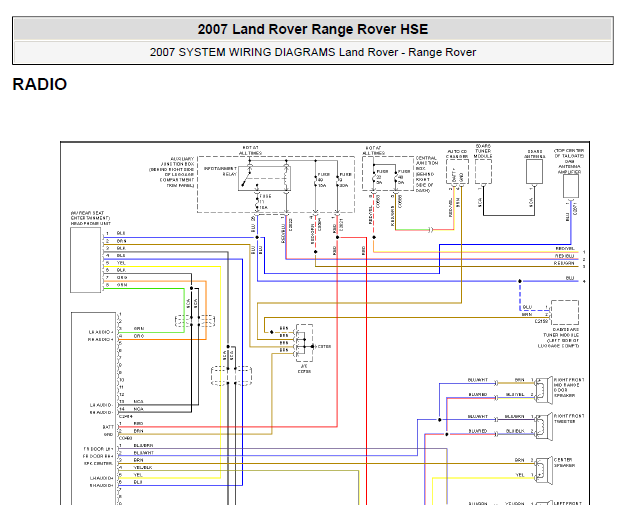This screenshot has width=626, height=505.
Task: Click the BATT pin label beside the RED wire
Action: [108, 427]
